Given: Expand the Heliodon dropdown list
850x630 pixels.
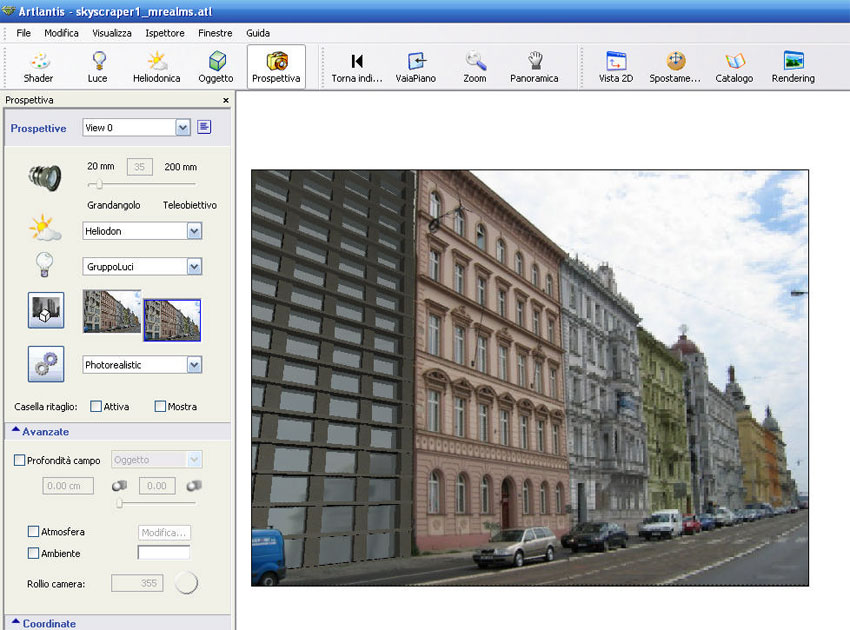Looking at the screenshot, I should coord(194,231).
